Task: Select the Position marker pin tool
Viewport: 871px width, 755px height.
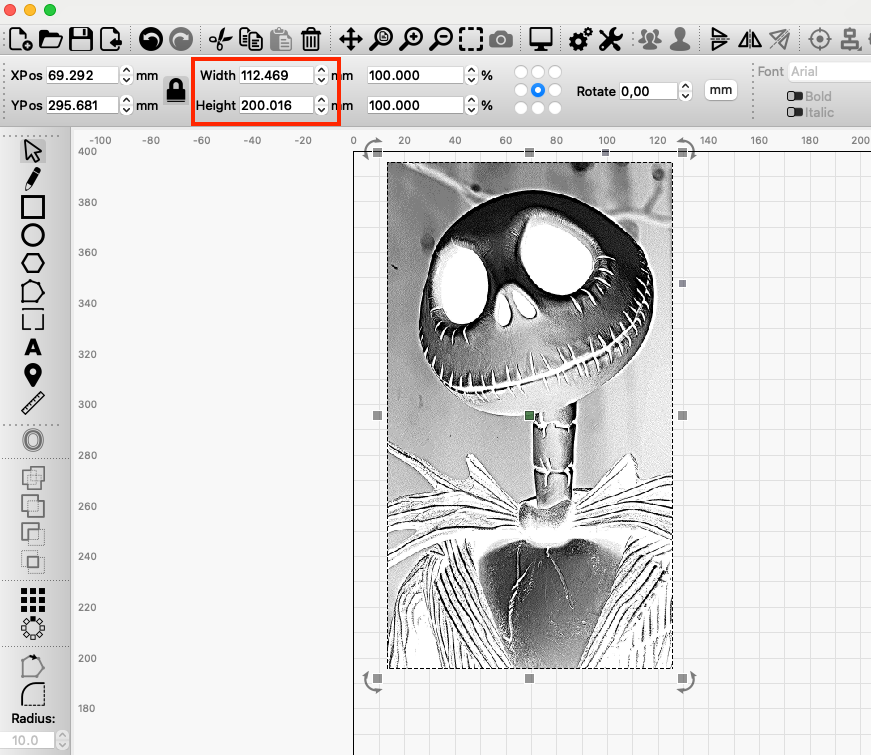Action: pos(33,375)
